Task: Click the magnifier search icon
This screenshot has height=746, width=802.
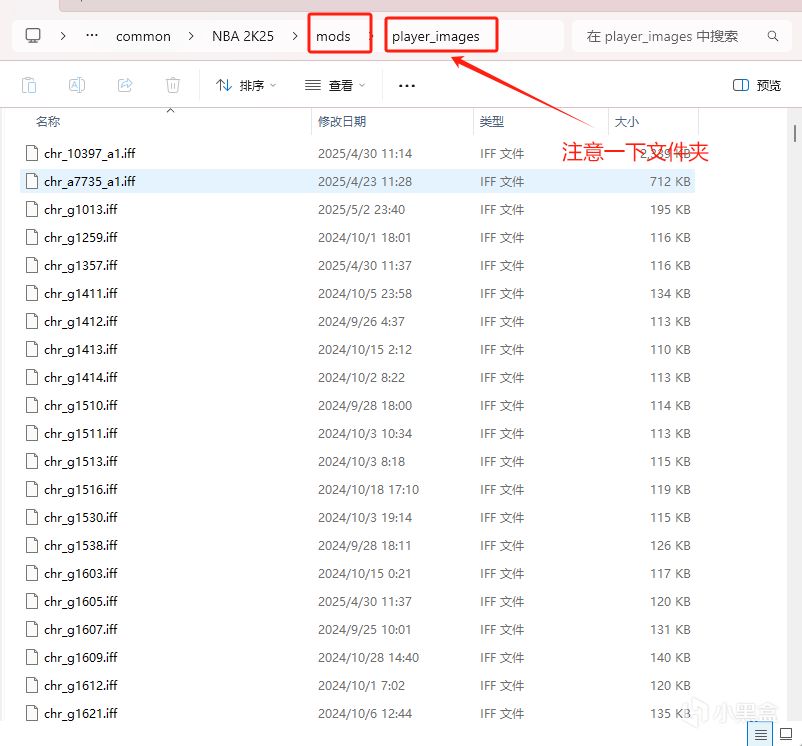Action: (773, 36)
